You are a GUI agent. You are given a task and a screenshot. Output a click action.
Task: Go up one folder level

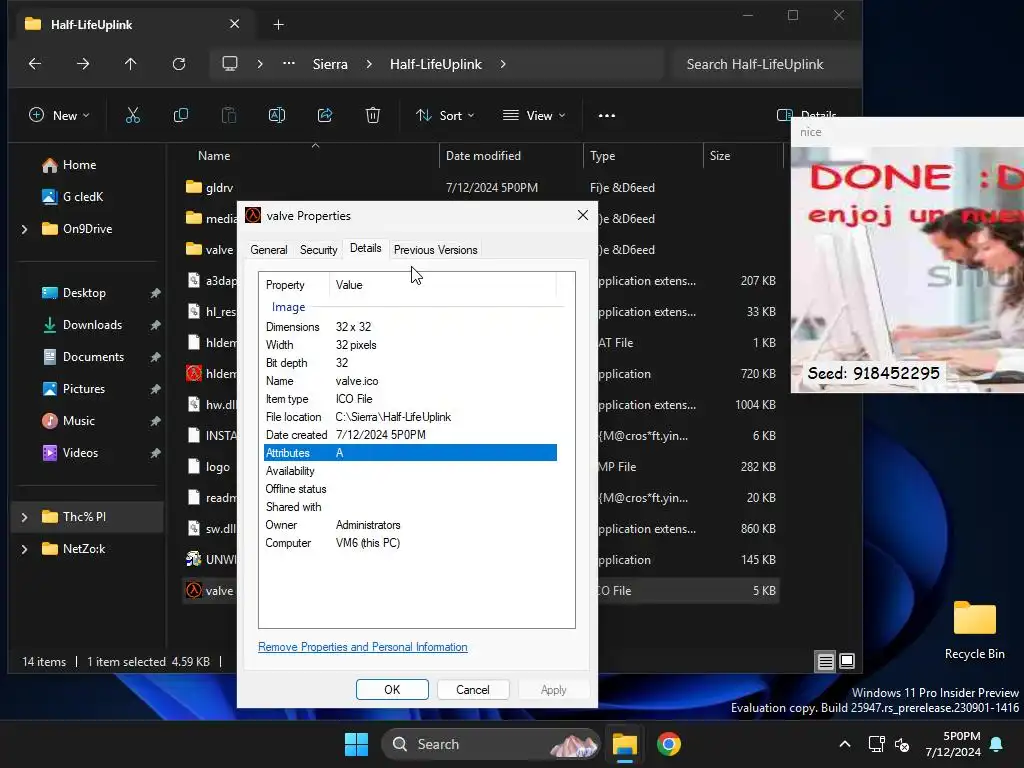click(131, 64)
